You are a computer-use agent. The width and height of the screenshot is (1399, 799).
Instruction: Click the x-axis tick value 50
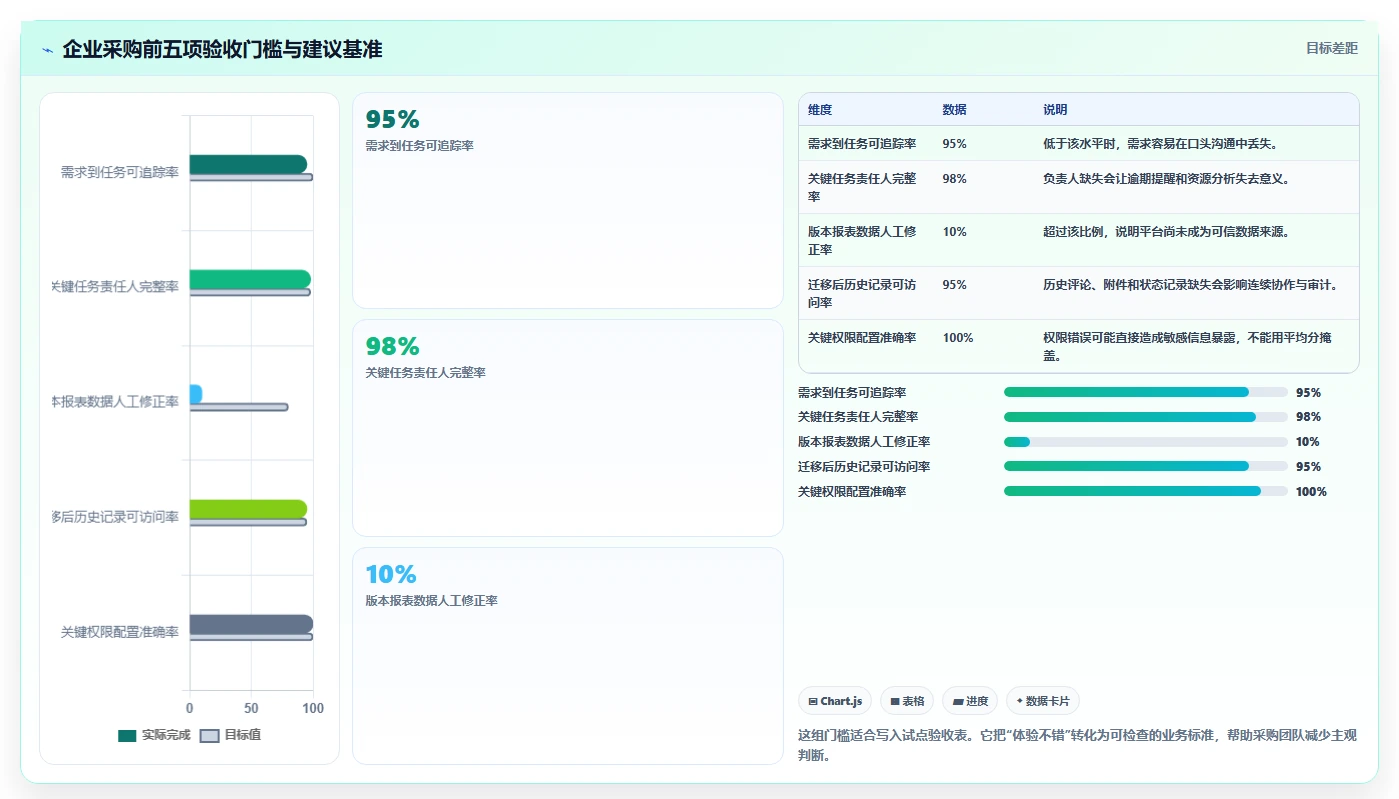(251, 708)
